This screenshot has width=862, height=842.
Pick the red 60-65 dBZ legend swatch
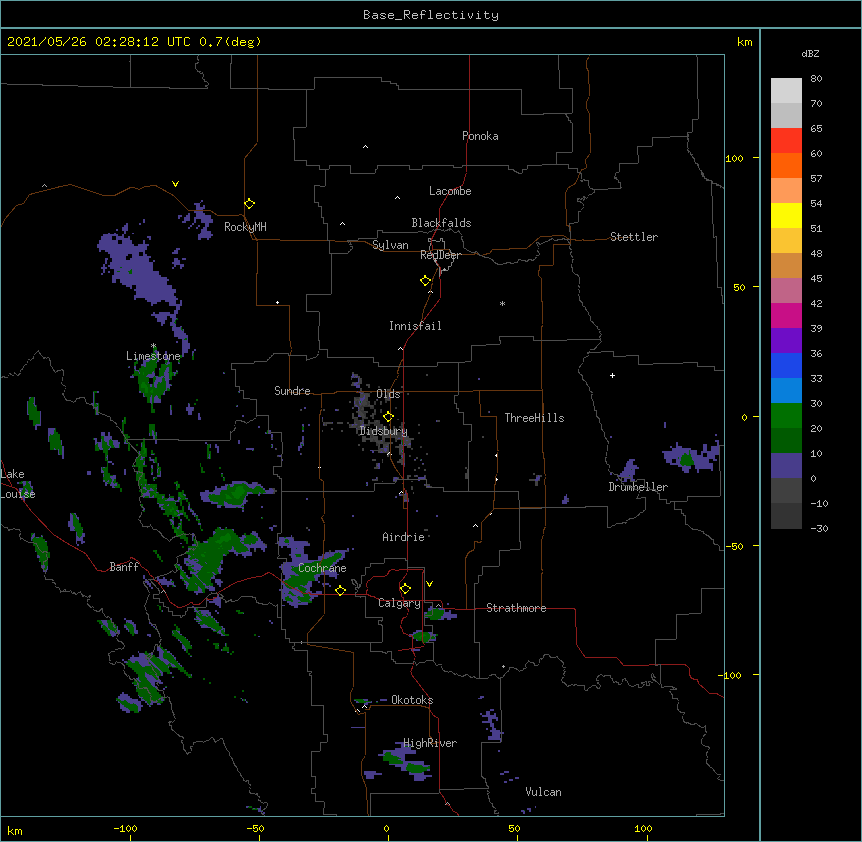point(786,140)
